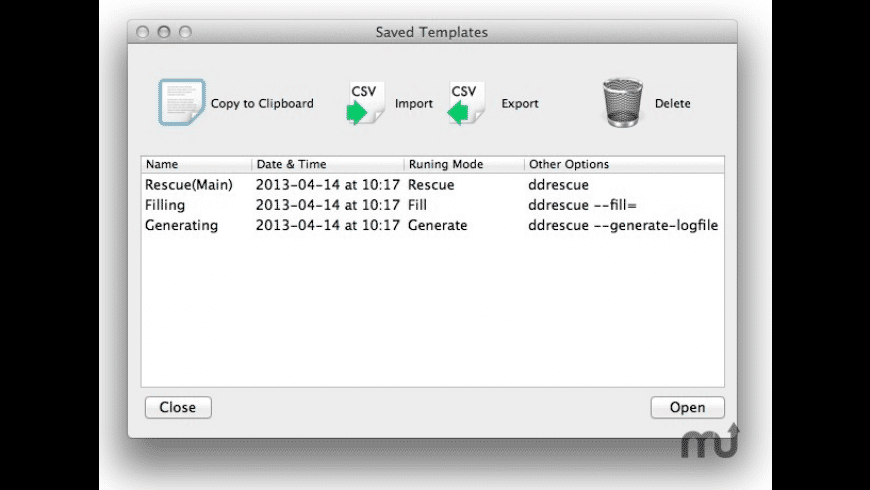Click the Fill running mode cell
The width and height of the screenshot is (870, 490).
pyautogui.click(x=417, y=205)
